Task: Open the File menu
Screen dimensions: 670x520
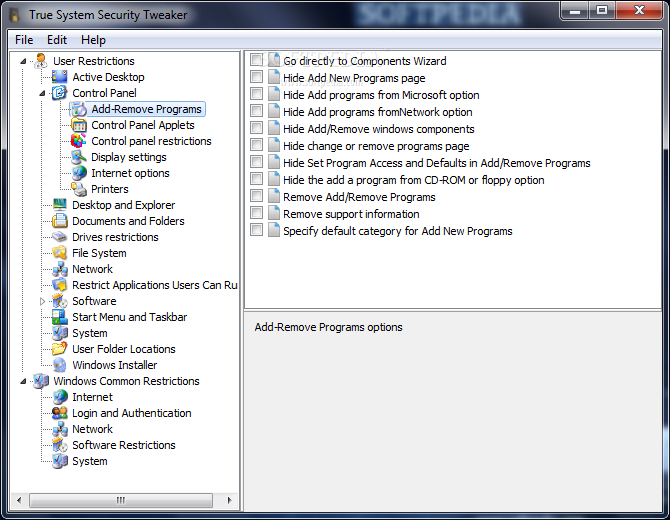Action: tap(24, 40)
